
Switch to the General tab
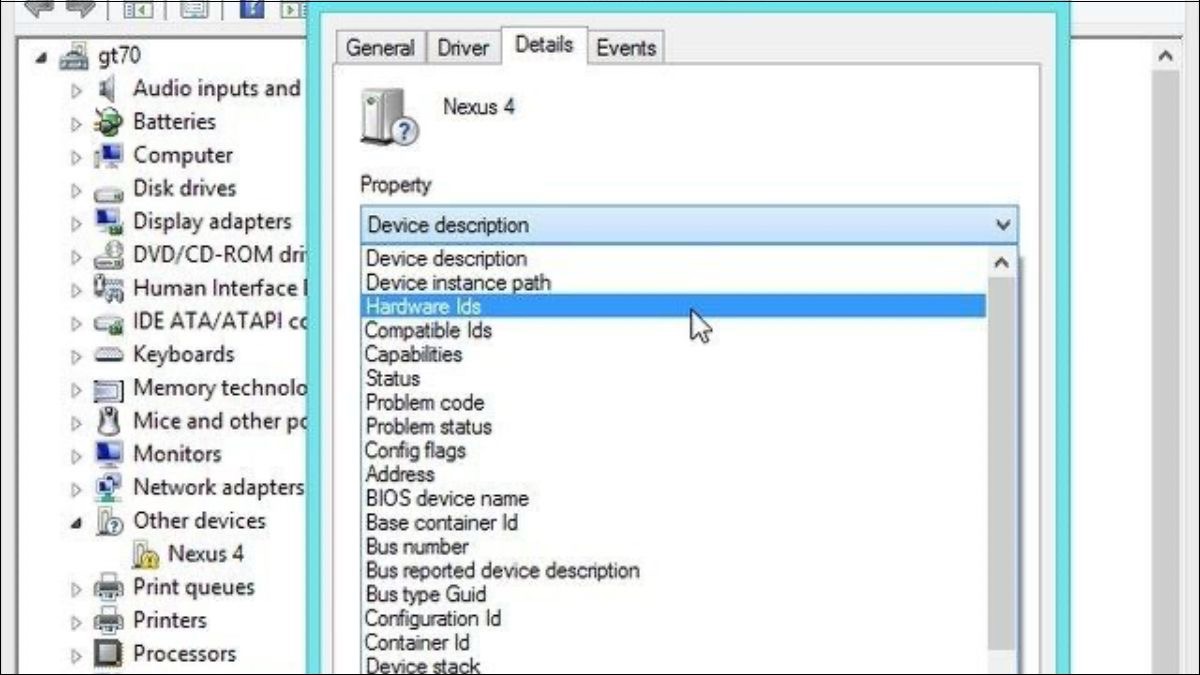[x=380, y=47]
